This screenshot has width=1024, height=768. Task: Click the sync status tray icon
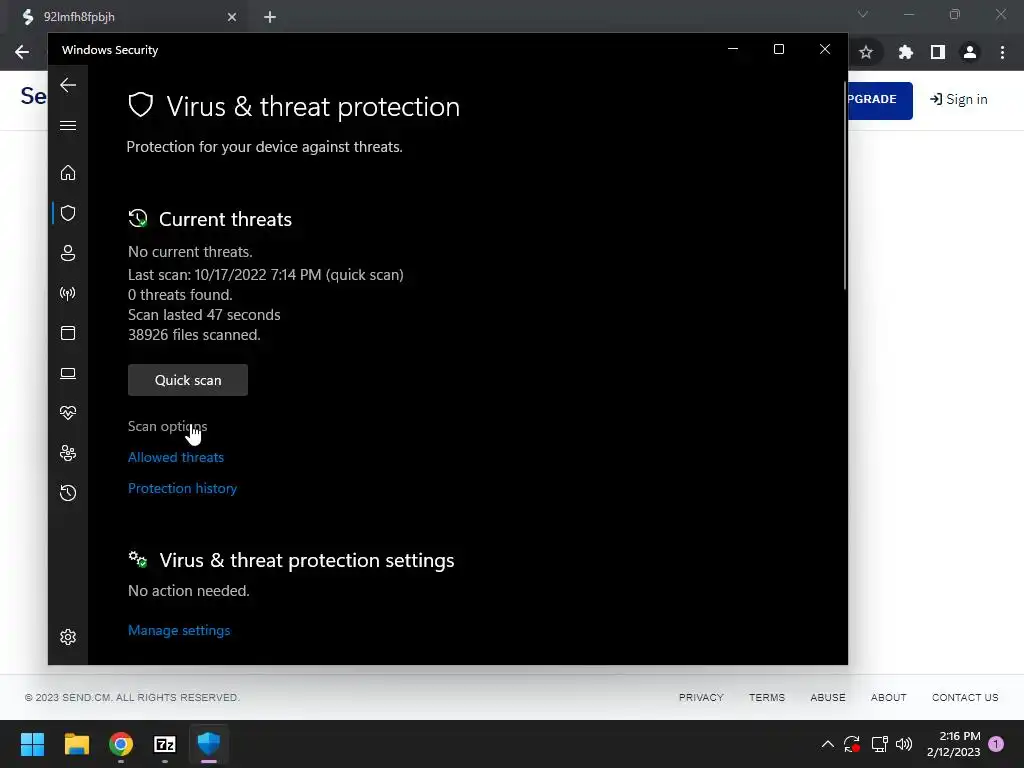click(x=852, y=744)
